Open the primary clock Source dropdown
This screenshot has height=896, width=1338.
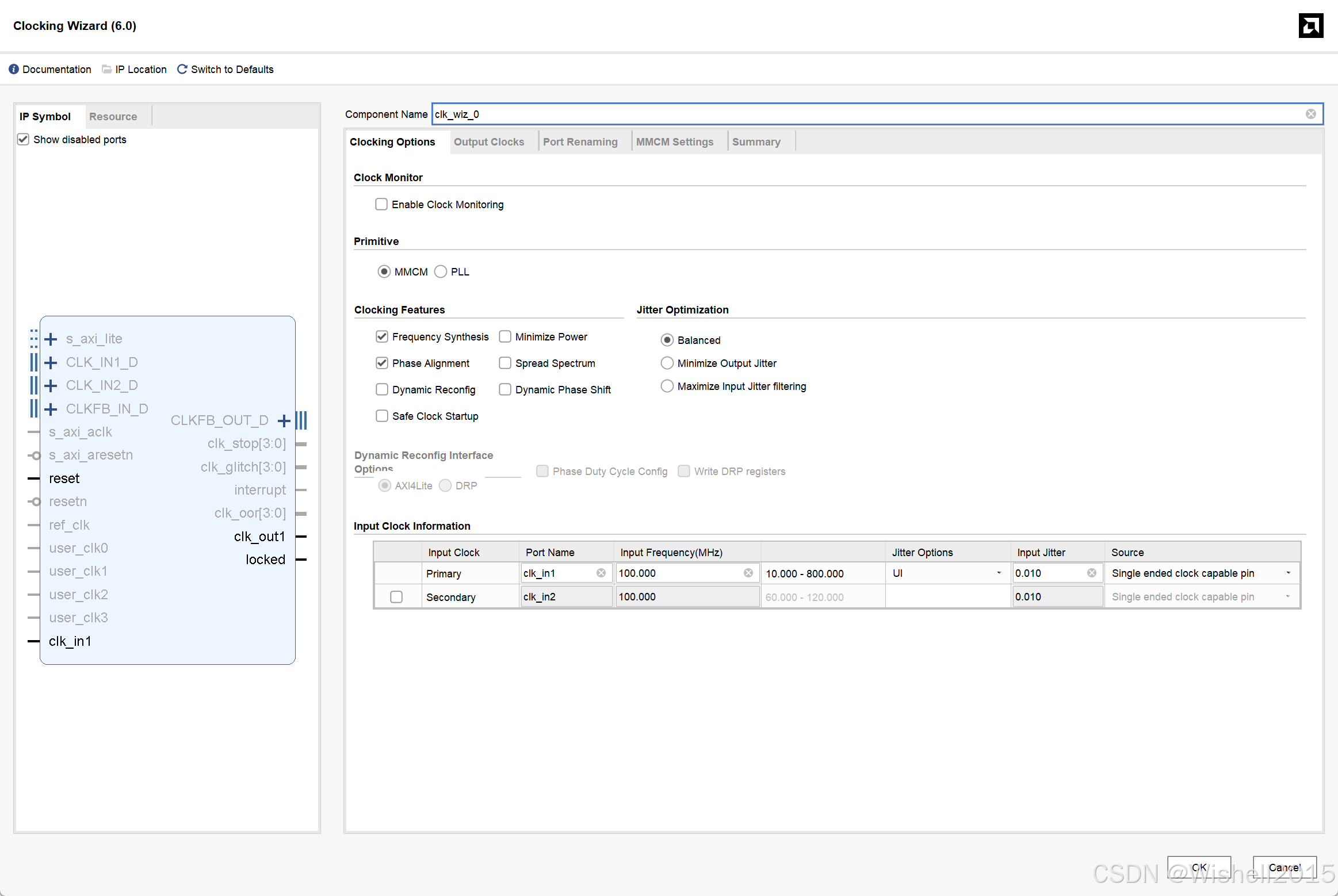(1288, 573)
